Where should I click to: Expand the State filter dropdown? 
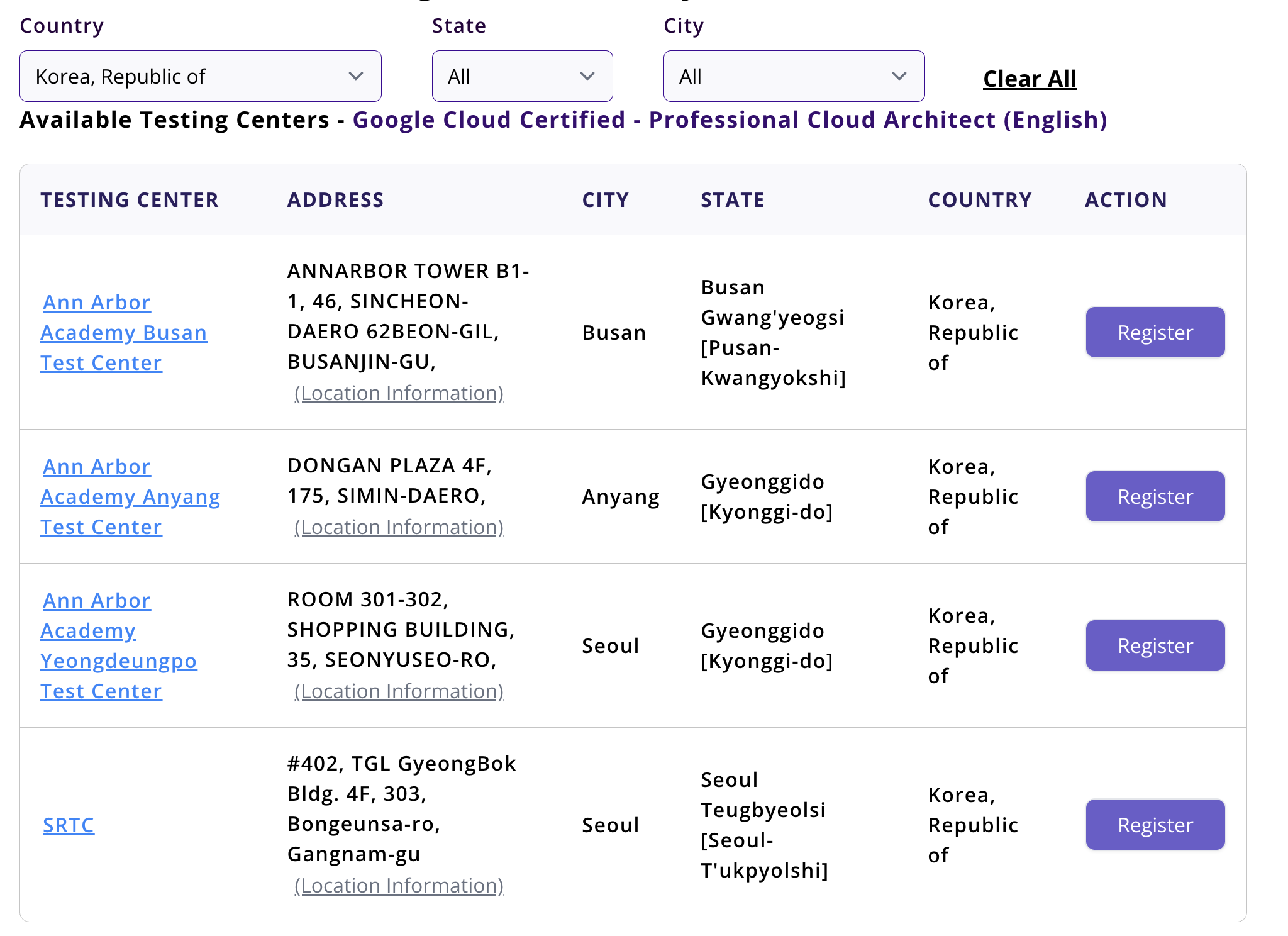[522, 76]
